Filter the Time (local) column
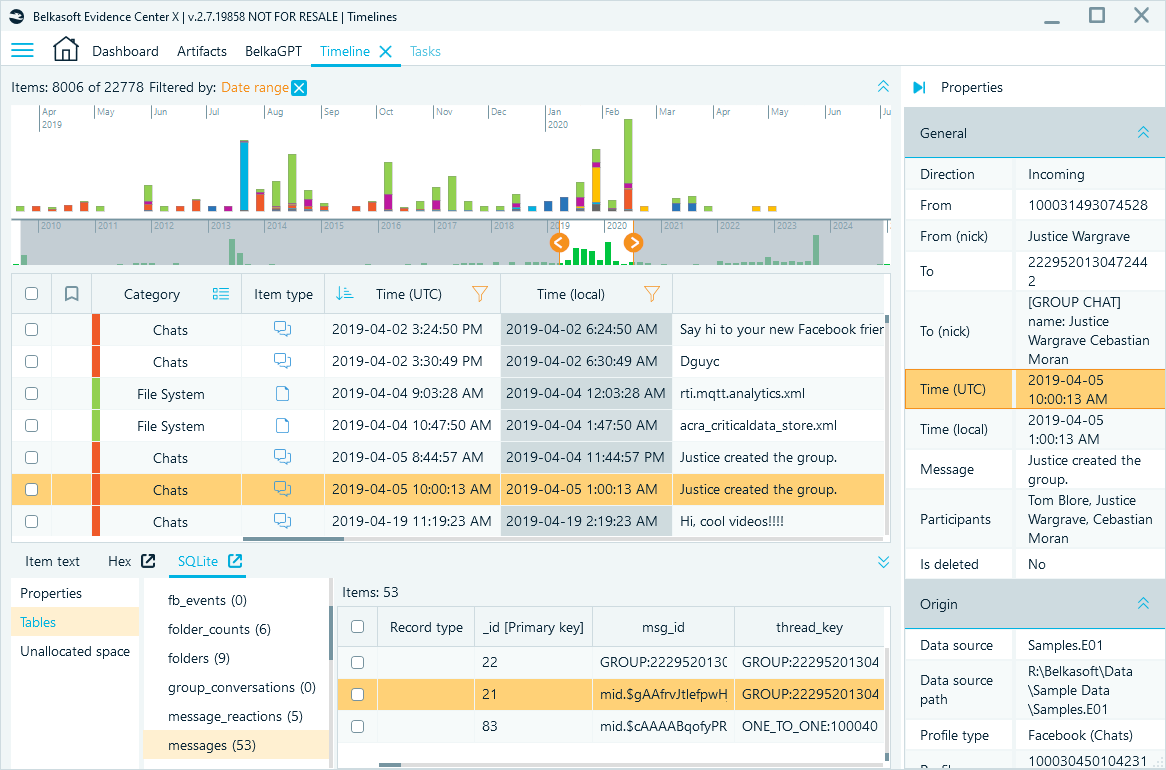The image size is (1166, 770). point(652,294)
